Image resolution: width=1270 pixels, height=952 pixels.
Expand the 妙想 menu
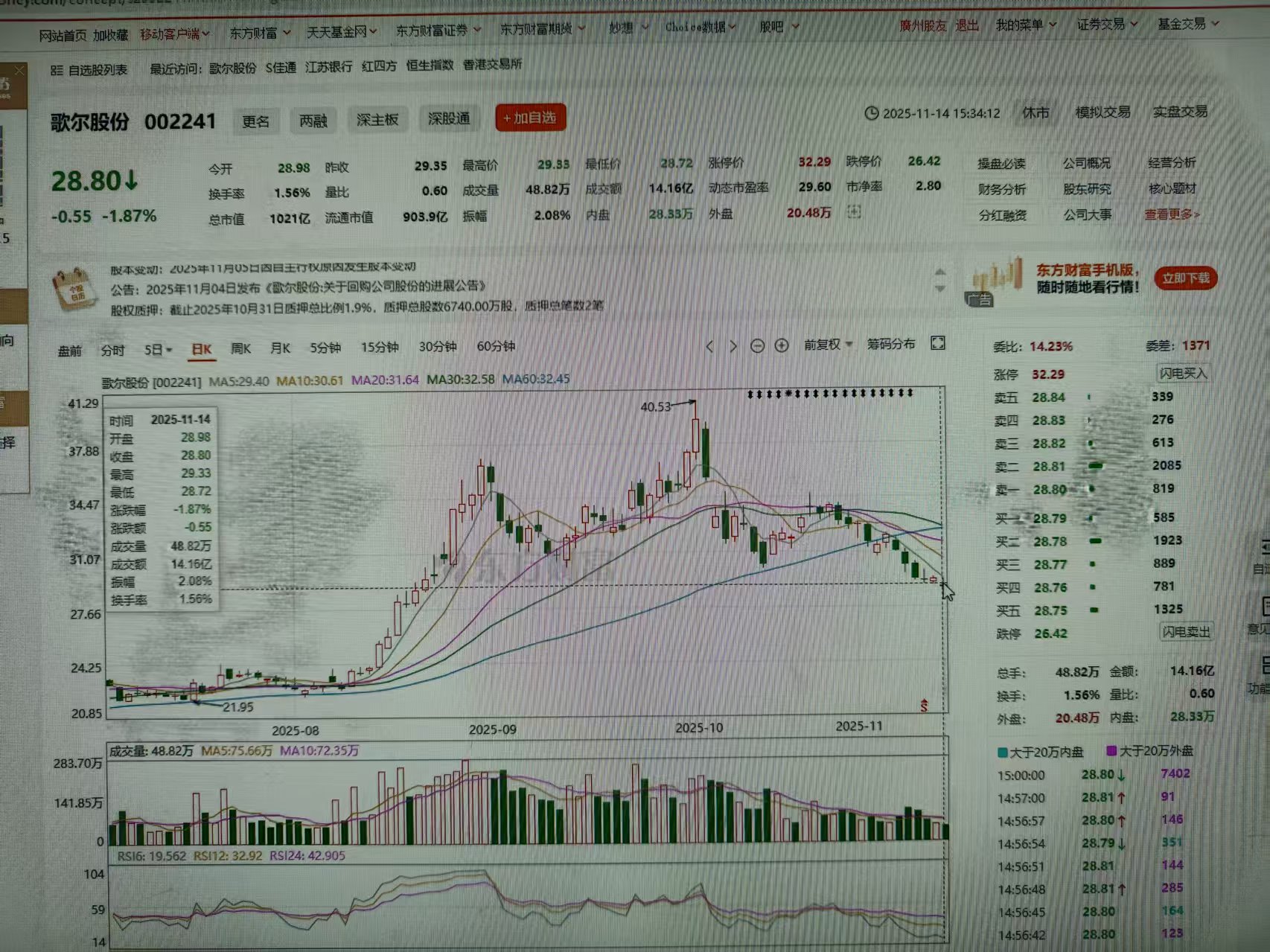coord(628,28)
